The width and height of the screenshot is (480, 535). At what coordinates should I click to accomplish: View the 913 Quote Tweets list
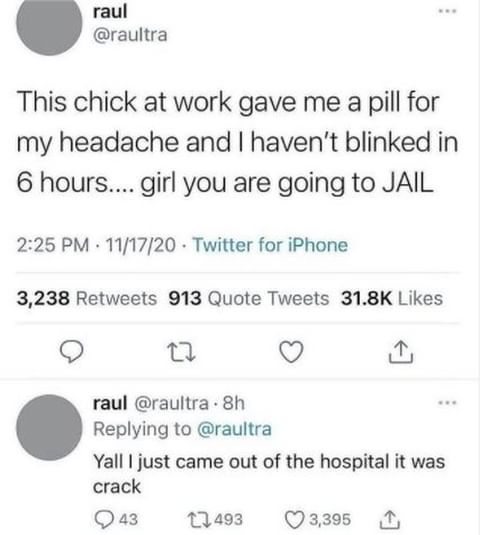pos(249,298)
